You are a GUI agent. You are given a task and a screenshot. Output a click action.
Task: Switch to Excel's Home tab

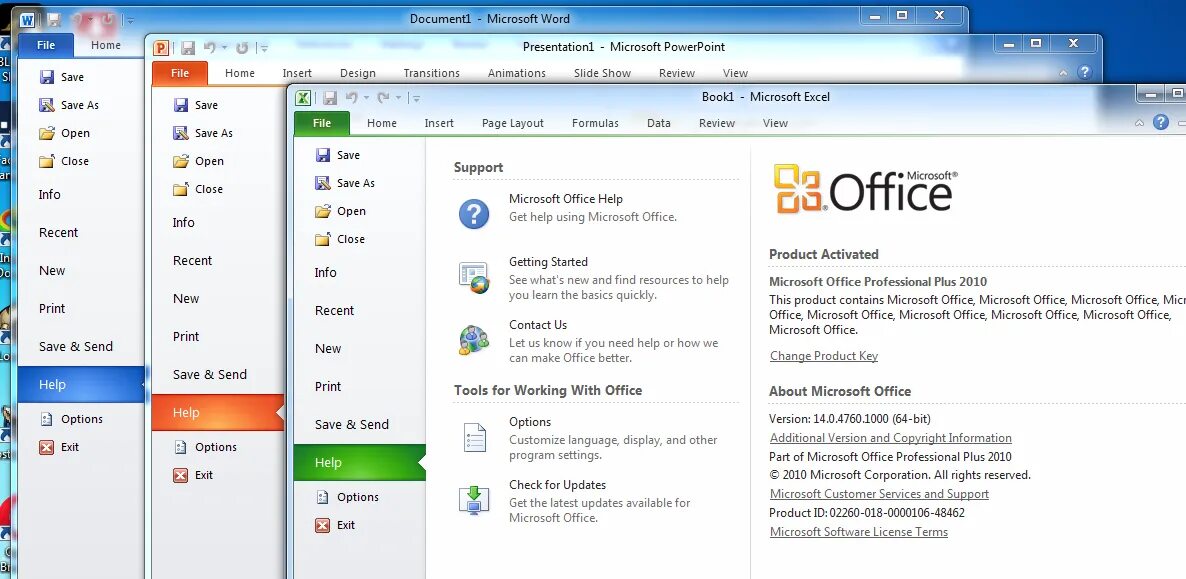[382, 123]
